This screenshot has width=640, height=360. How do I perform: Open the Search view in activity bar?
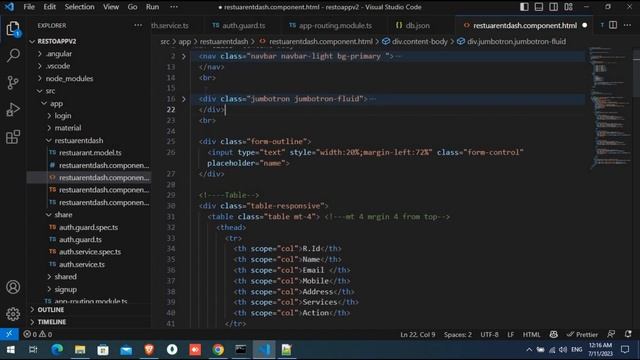(x=13, y=56)
